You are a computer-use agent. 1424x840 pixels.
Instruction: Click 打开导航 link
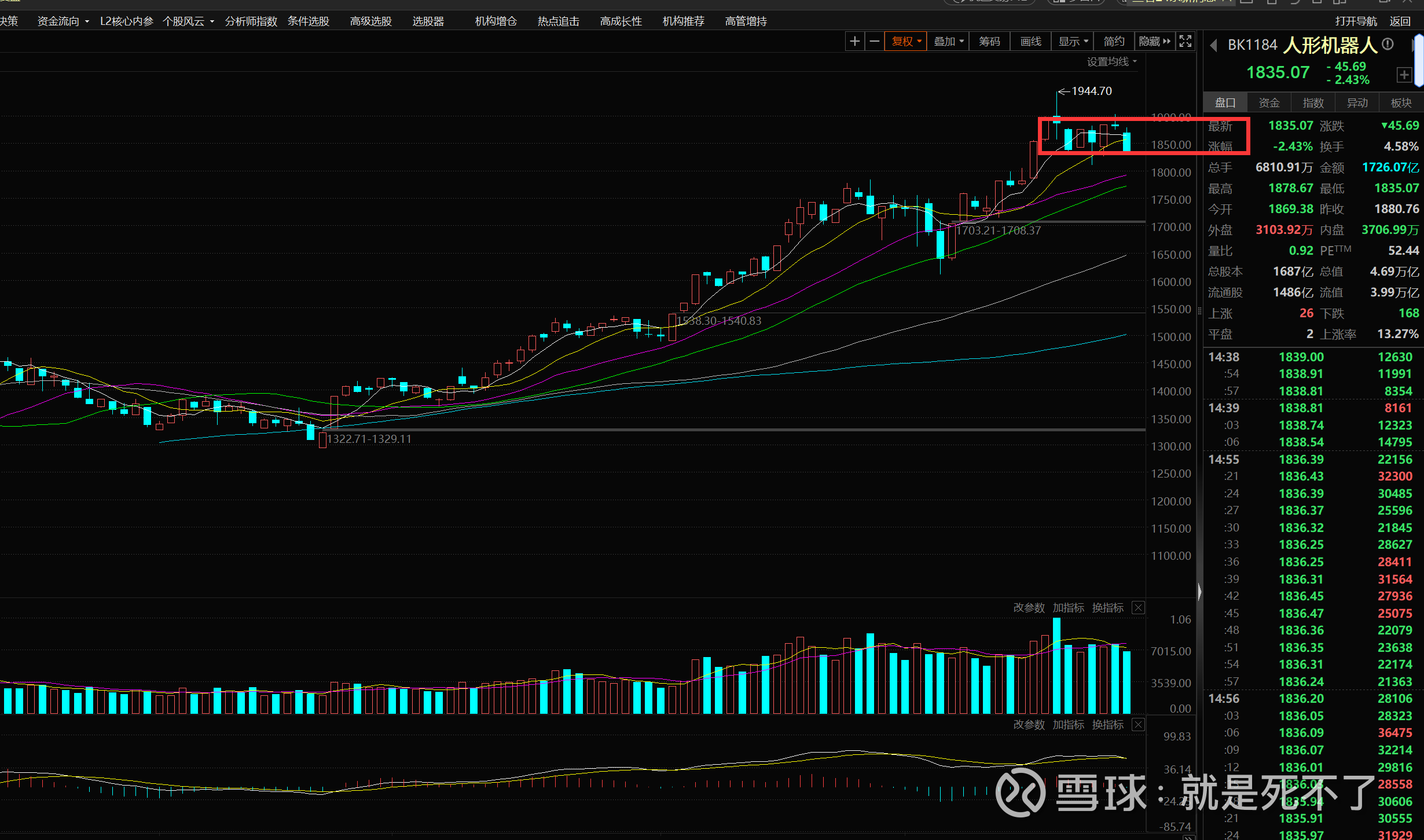(1356, 21)
